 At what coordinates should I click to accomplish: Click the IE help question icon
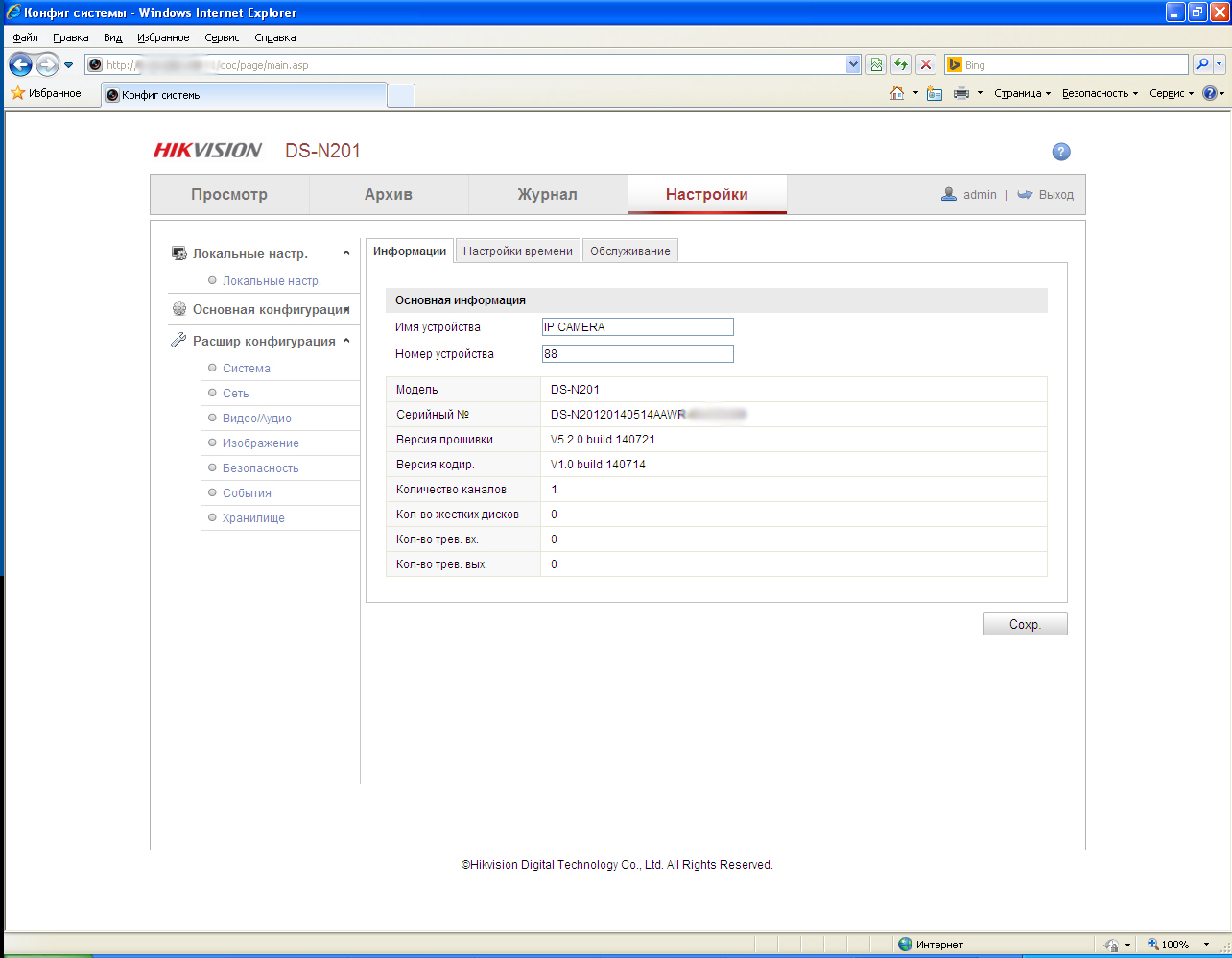(x=1209, y=93)
